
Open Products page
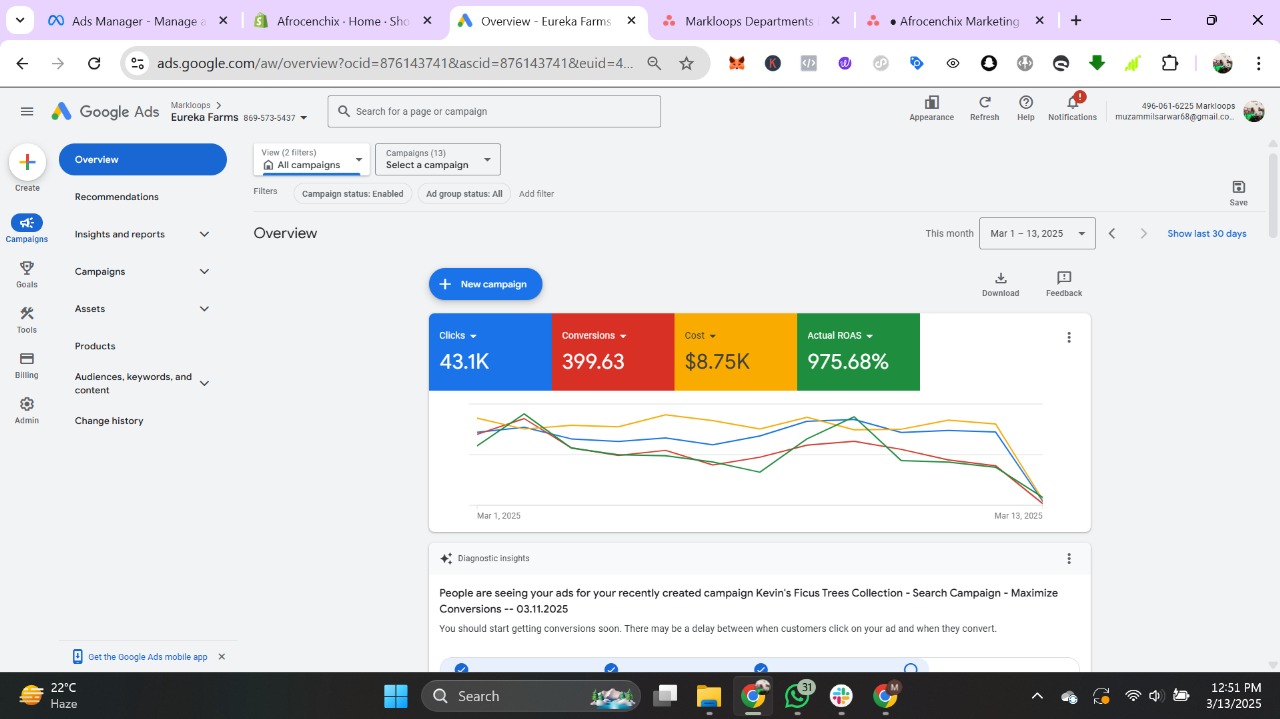coord(95,346)
